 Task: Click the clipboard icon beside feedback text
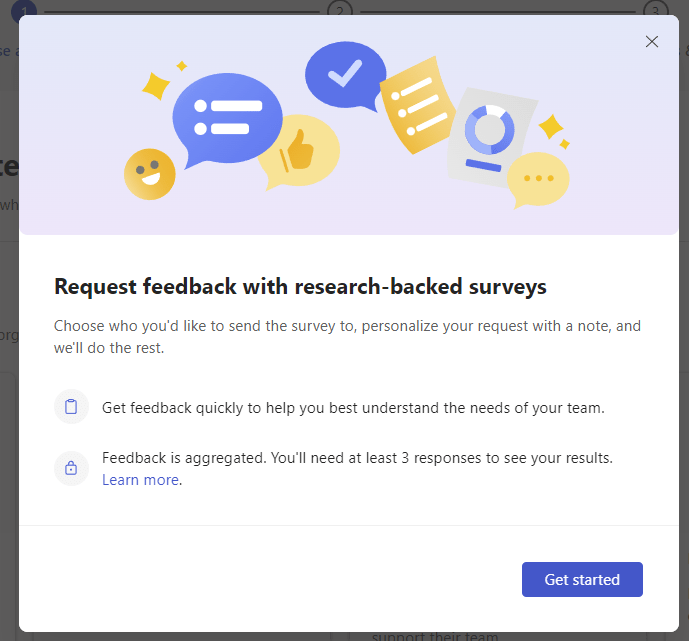tap(71, 407)
